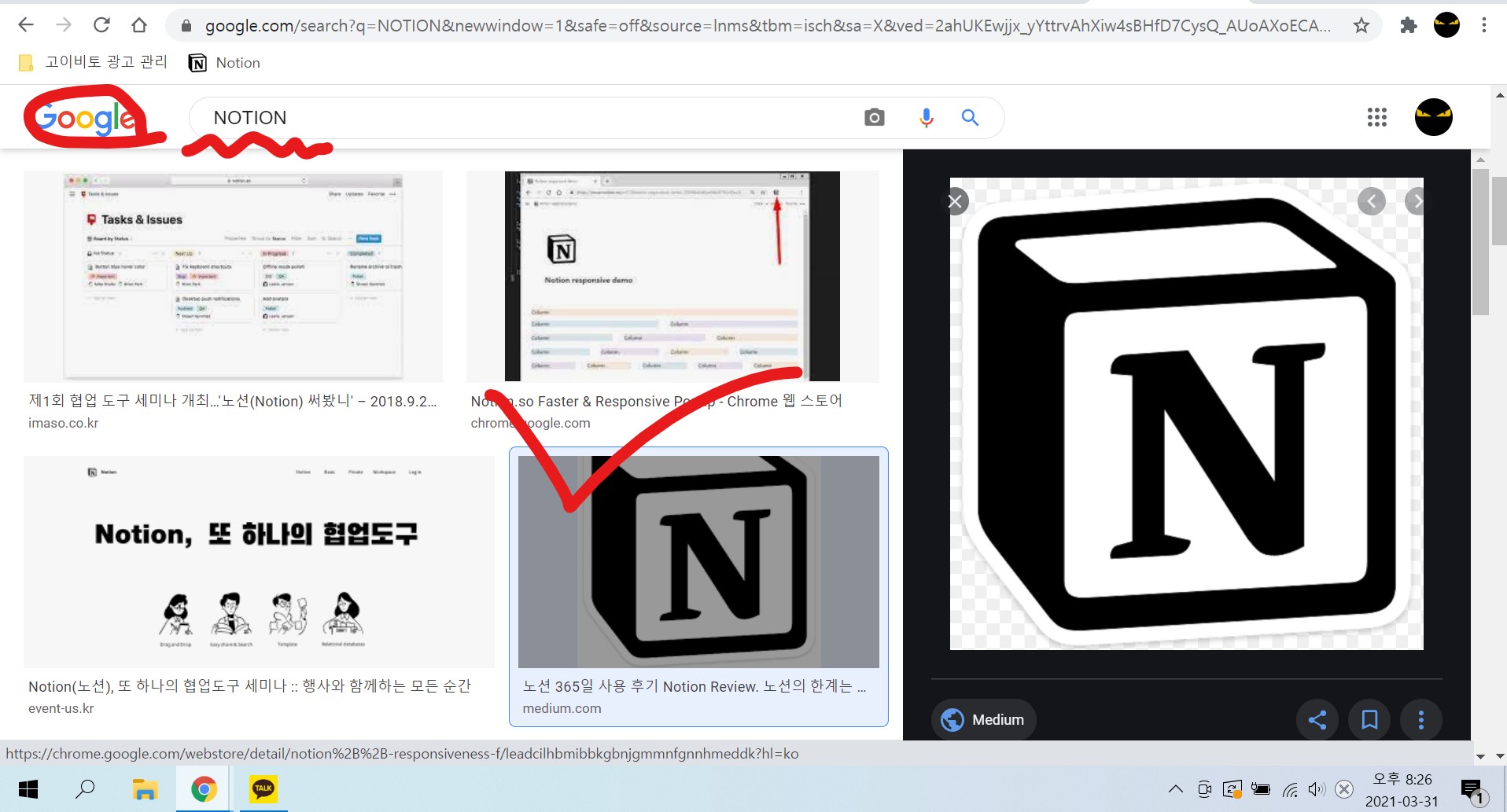Save the image with the bookmark icon
The image size is (1507, 812).
pyautogui.click(x=1369, y=719)
